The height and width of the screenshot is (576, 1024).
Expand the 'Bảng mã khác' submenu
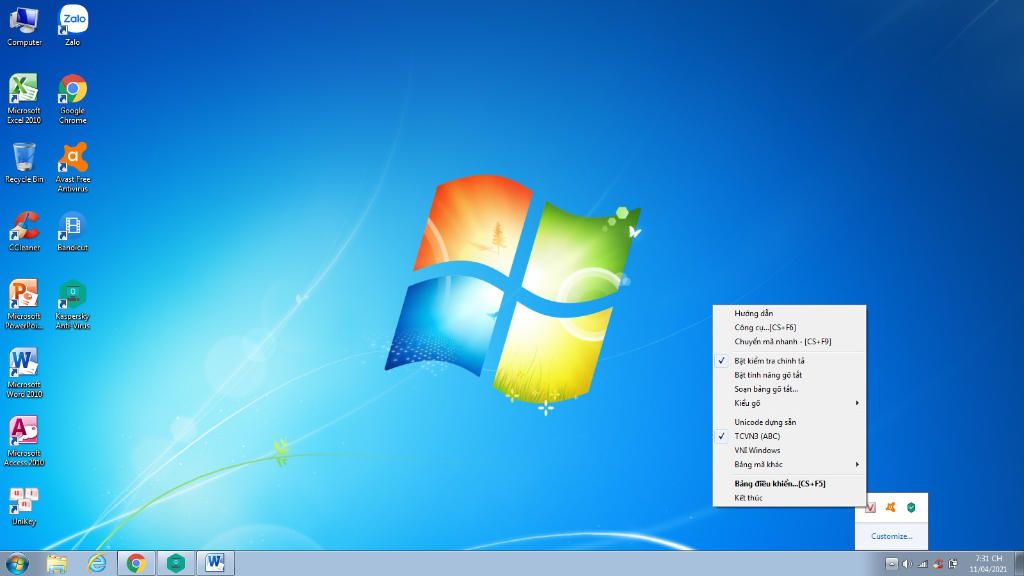point(790,464)
